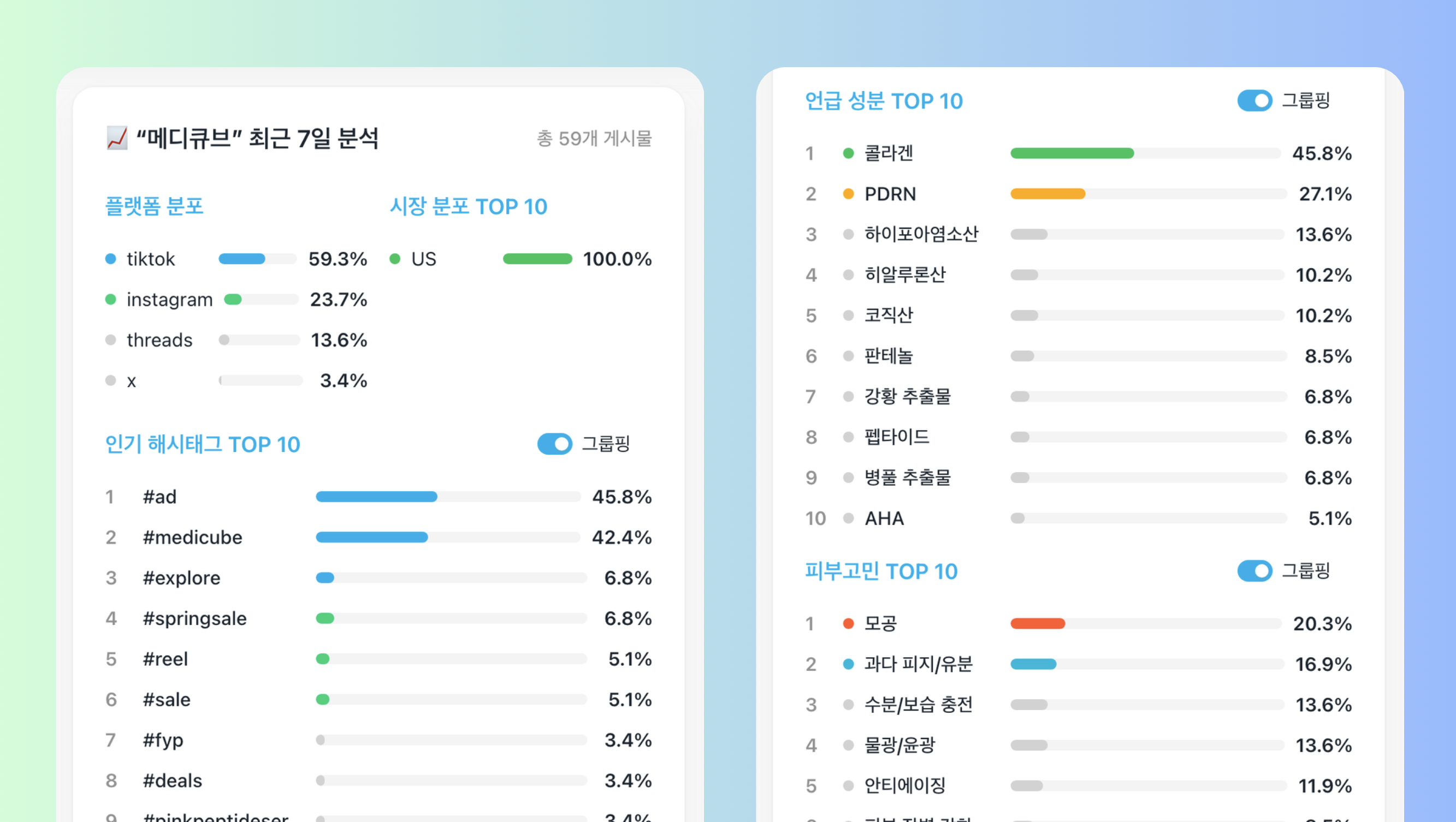The image size is (1456, 822).
Task: Click the green dot beside 콜라겐
Action: tap(848, 153)
